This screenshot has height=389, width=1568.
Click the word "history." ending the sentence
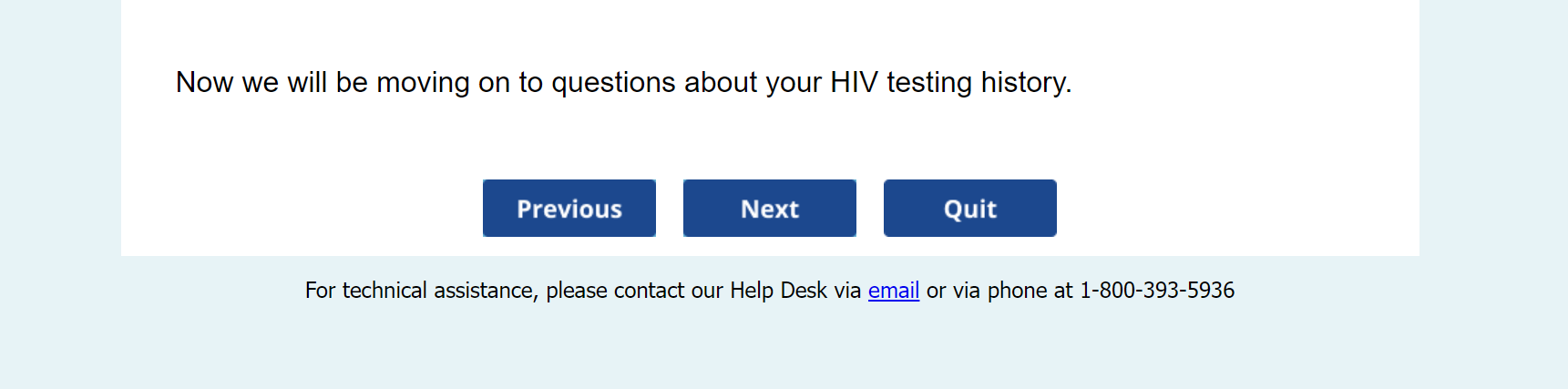pos(1026,83)
